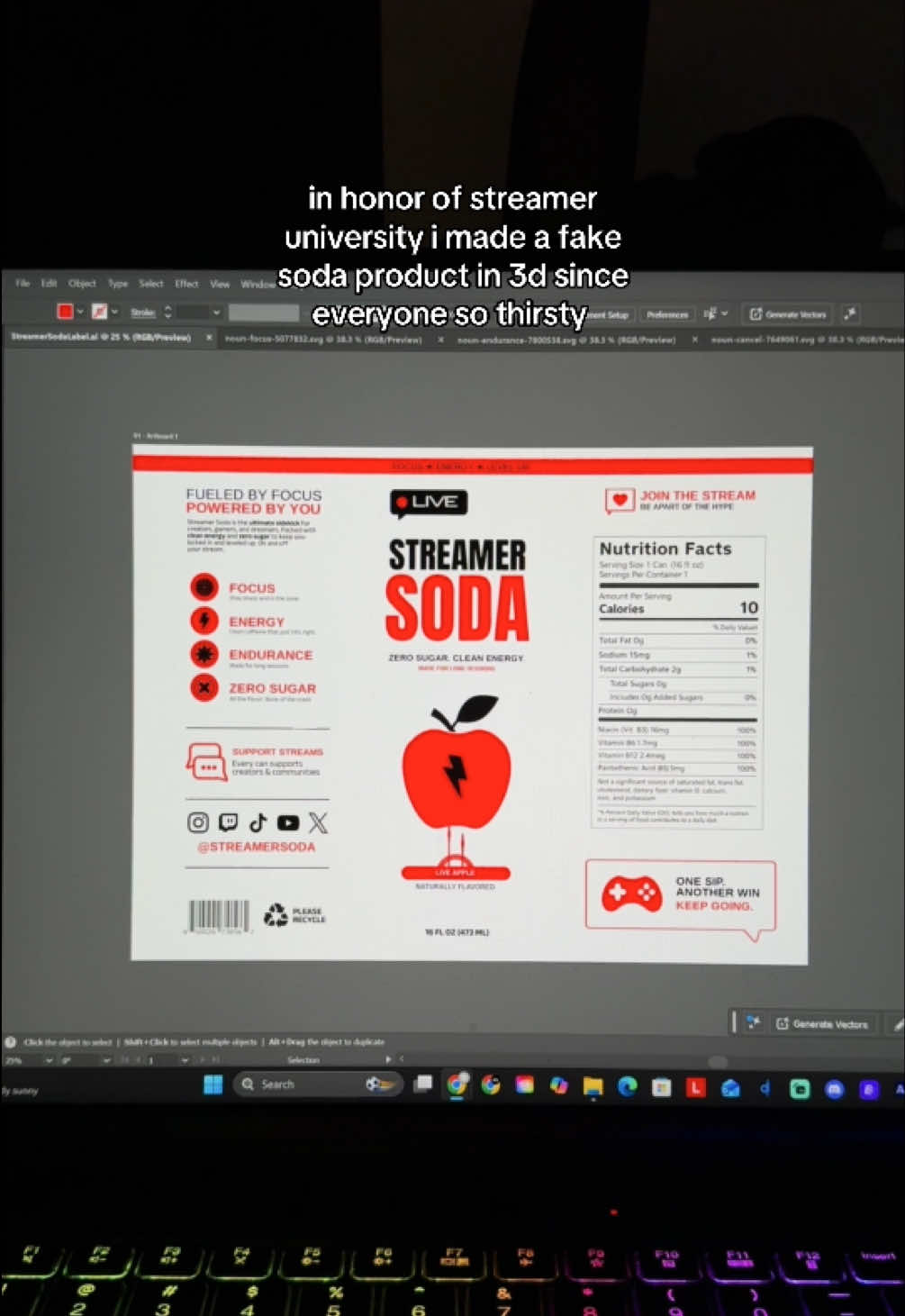The height and width of the screenshot is (1316, 905).
Task: Expand the stroke weight dropdown
Action: [216, 313]
